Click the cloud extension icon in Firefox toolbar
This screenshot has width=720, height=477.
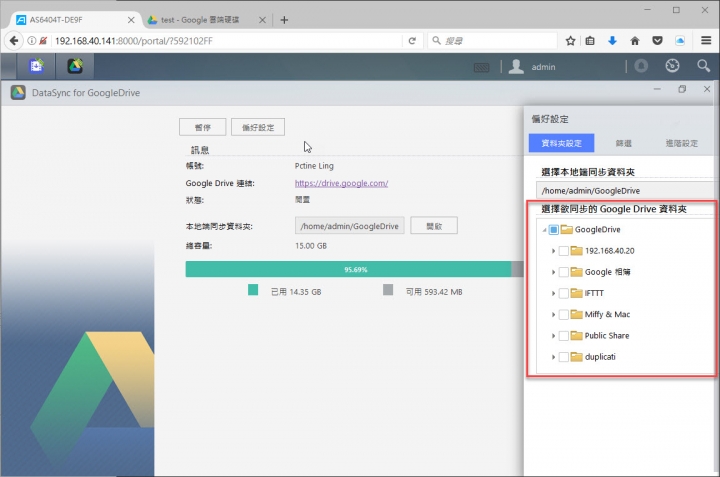[680, 41]
